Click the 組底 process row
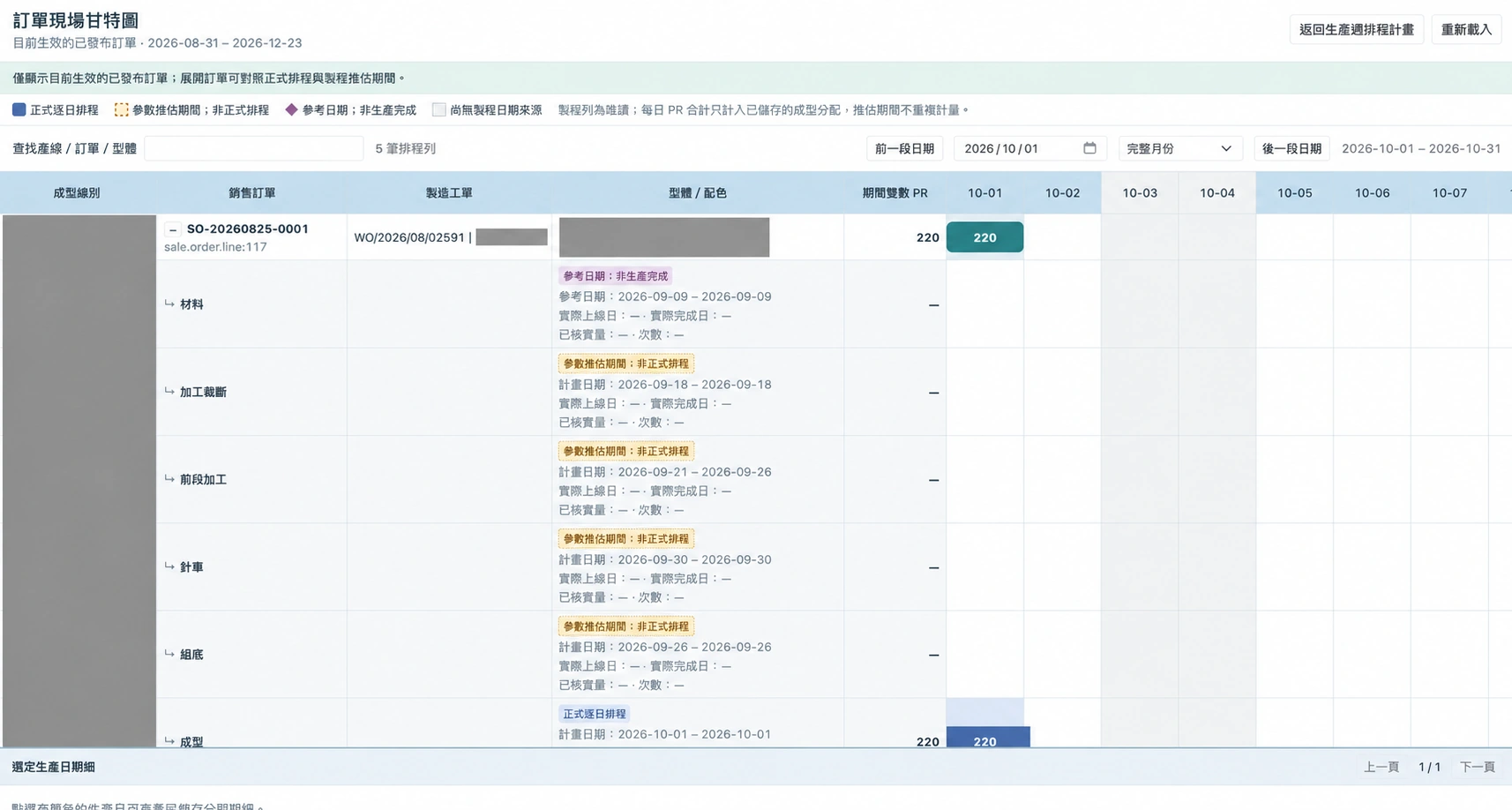This screenshot has height=810, width=1512. (191, 654)
